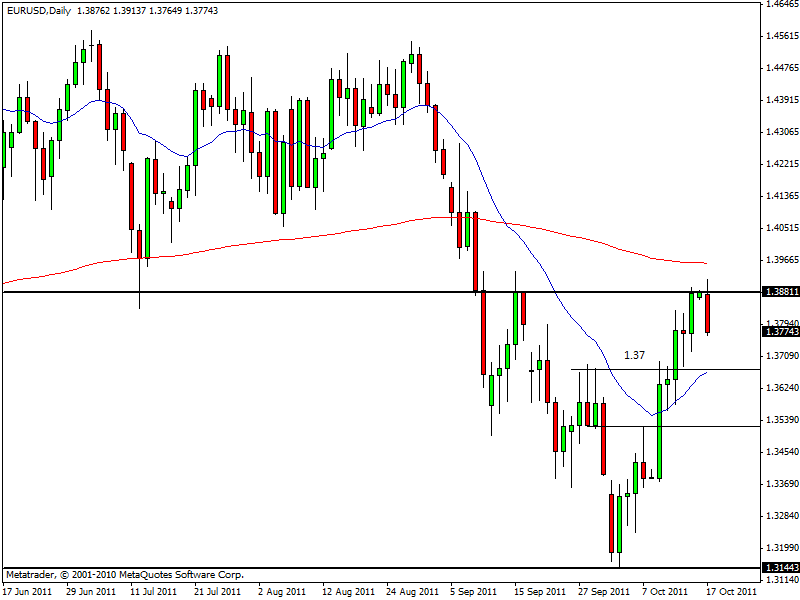Select the short horizontal line beside 1.37 label

(x=620, y=370)
